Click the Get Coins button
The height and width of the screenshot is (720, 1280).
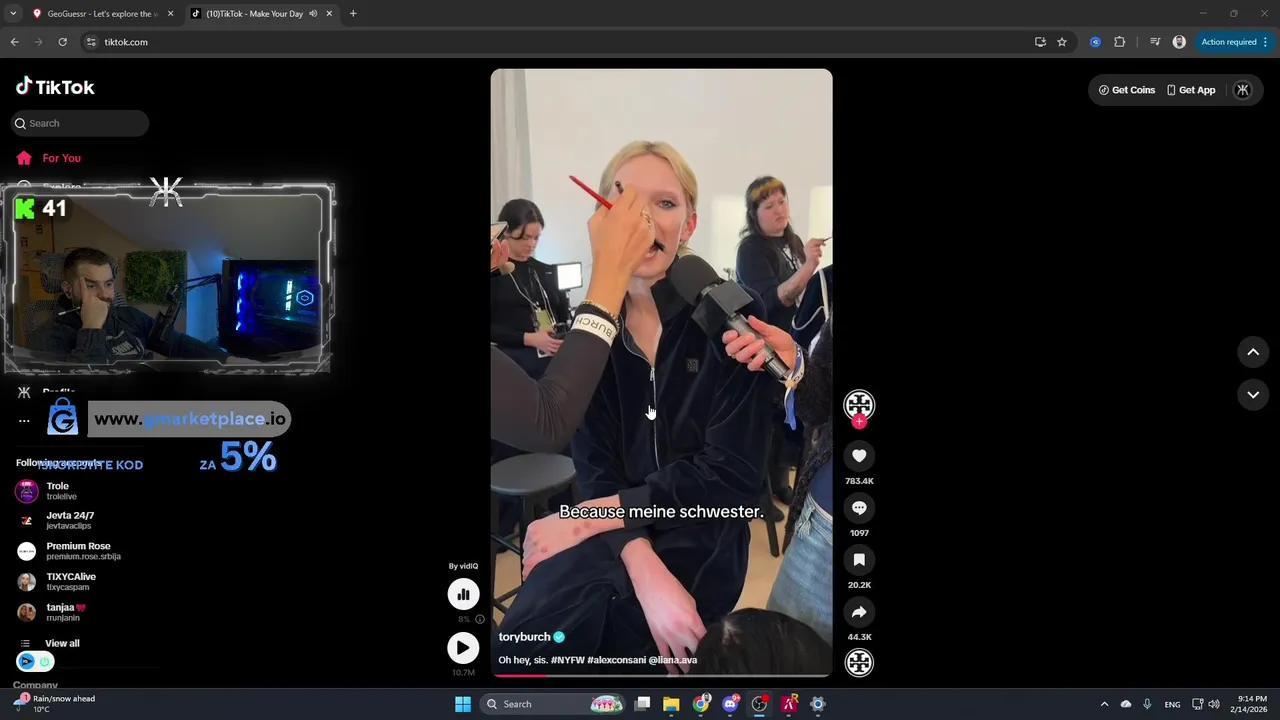[1127, 90]
